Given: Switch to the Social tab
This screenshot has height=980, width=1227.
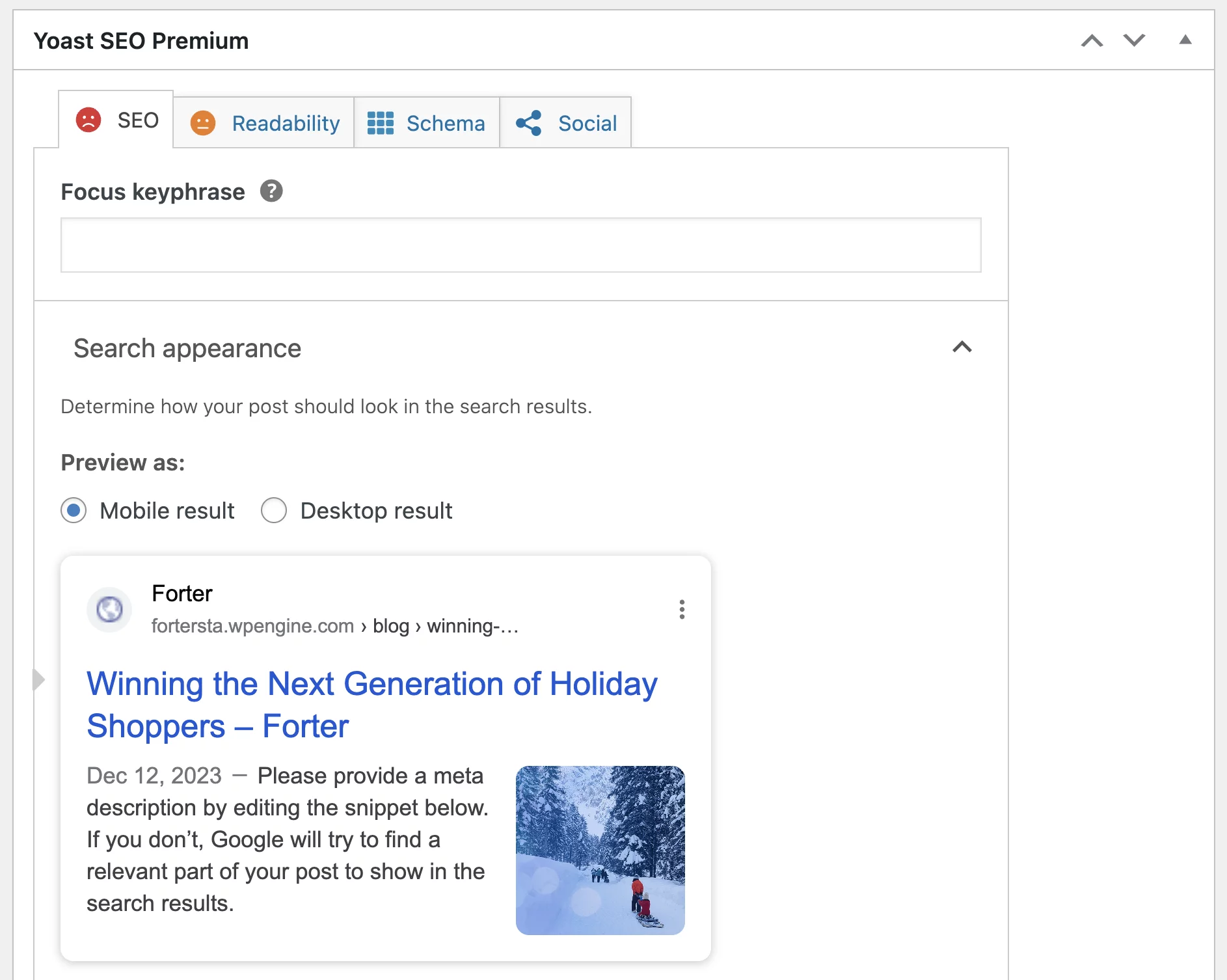Looking at the screenshot, I should pyautogui.click(x=565, y=123).
